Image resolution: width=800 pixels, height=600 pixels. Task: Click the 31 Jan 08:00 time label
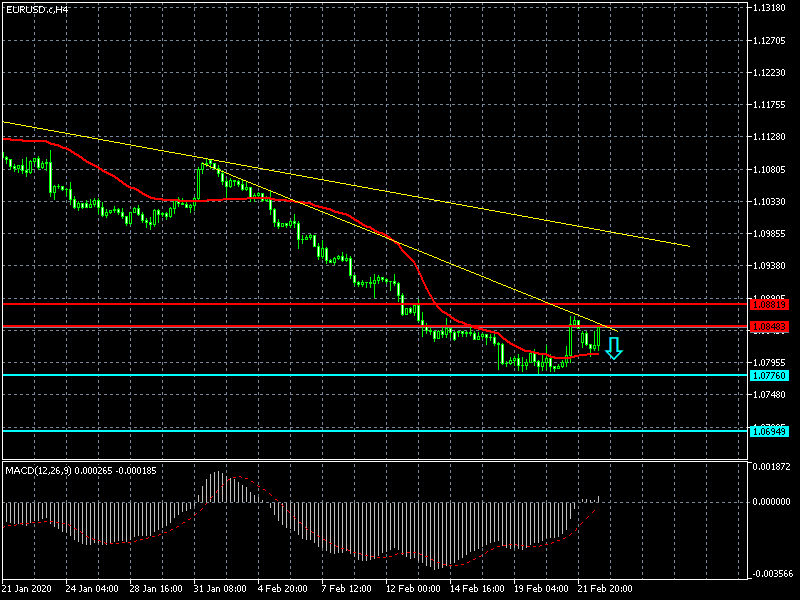220,589
